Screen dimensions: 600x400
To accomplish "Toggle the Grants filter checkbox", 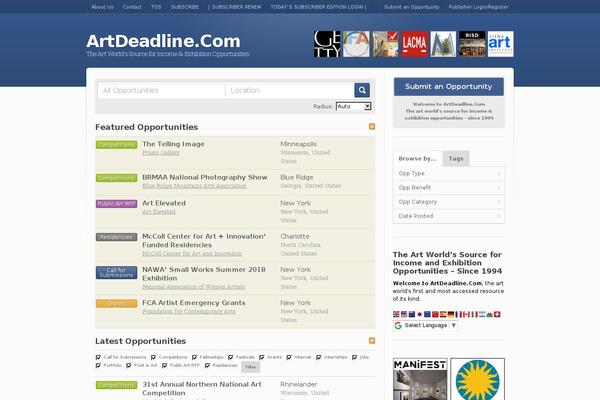I will [262, 357].
